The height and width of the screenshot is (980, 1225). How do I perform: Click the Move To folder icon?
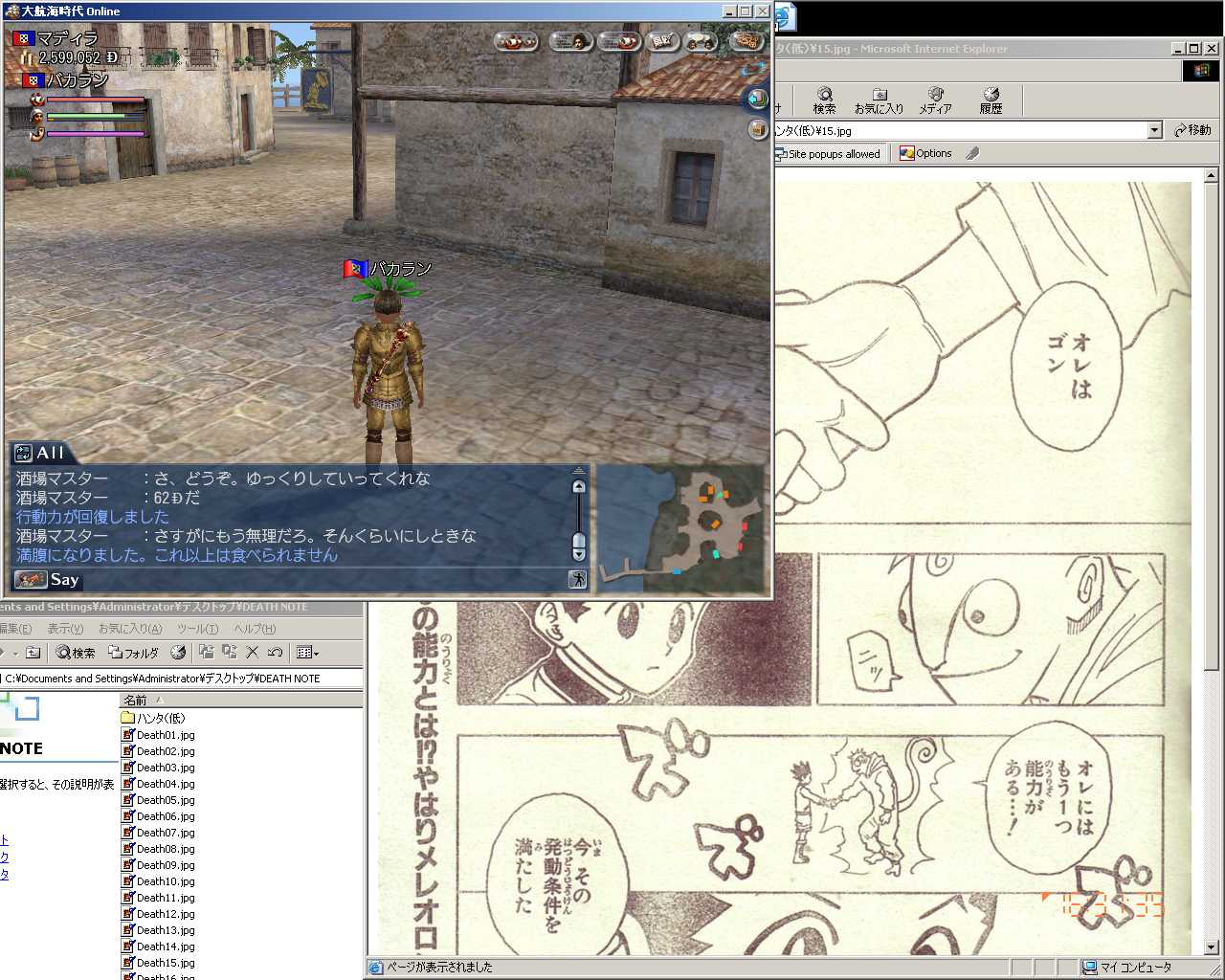pyautogui.click(x=206, y=653)
